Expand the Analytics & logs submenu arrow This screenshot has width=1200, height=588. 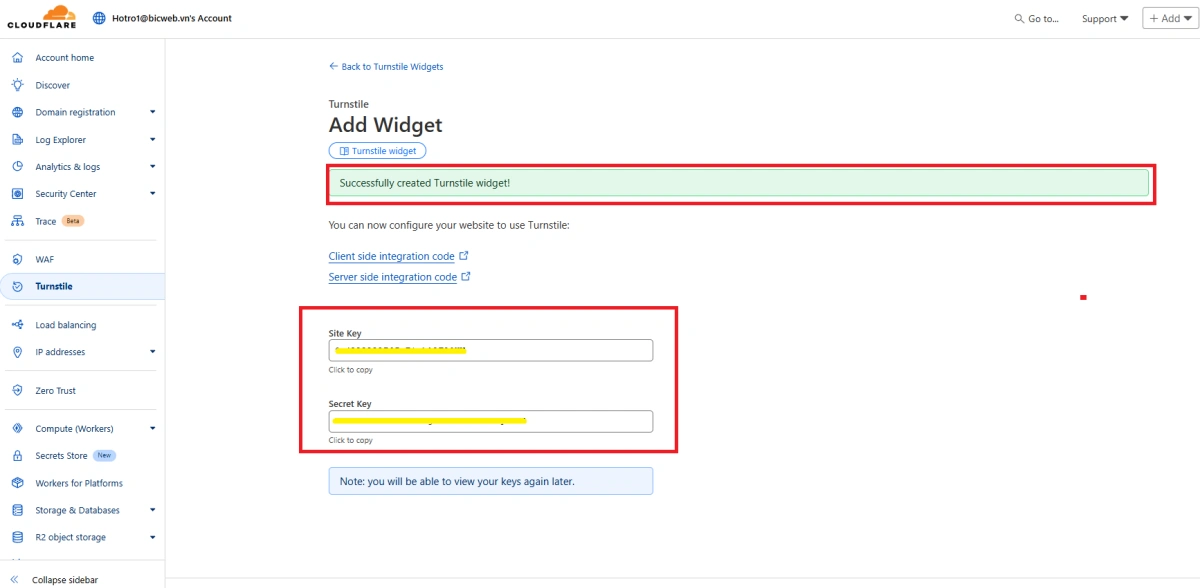[x=153, y=167]
